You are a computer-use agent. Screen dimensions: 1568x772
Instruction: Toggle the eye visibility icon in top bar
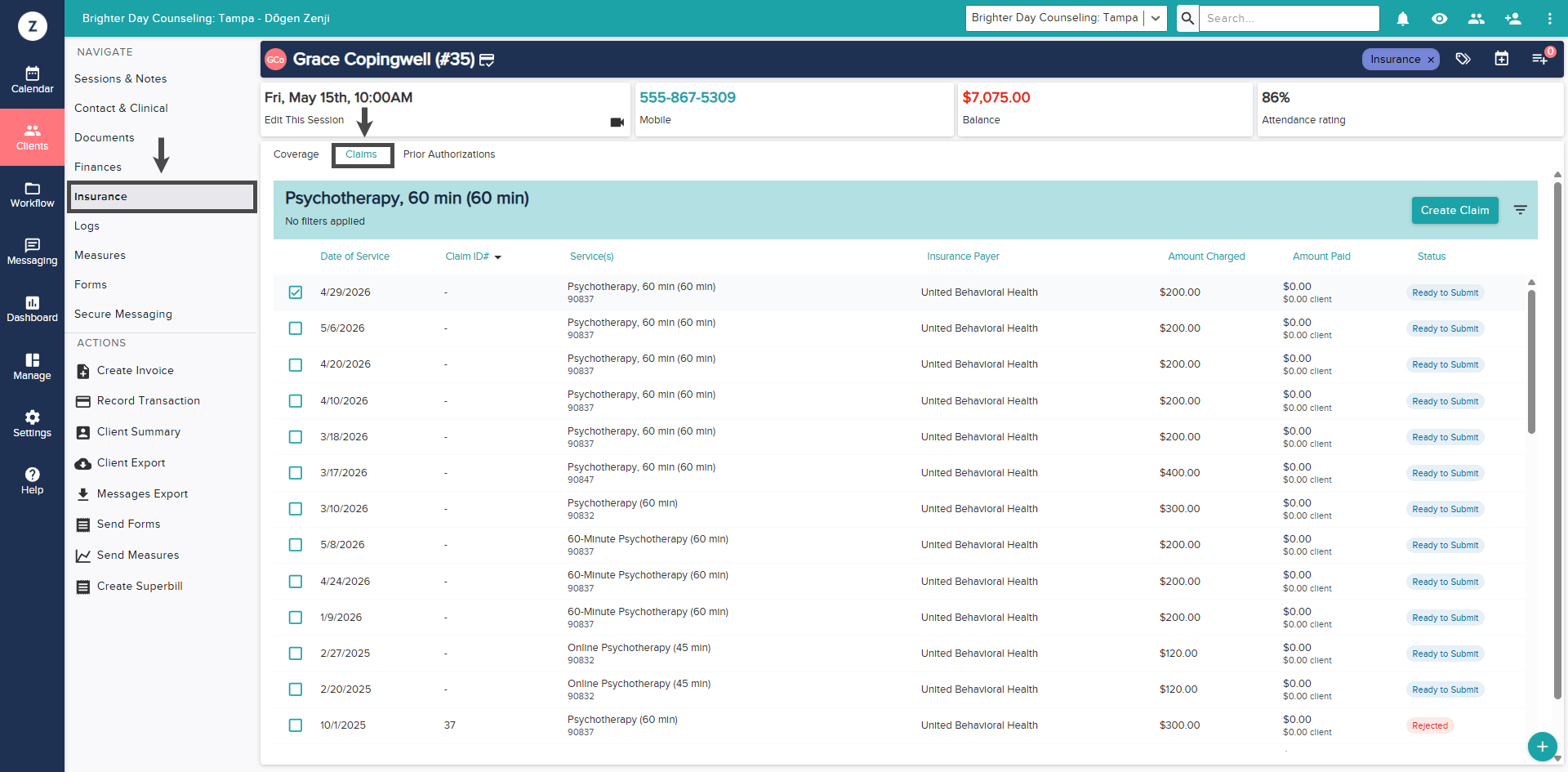point(1439,18)
